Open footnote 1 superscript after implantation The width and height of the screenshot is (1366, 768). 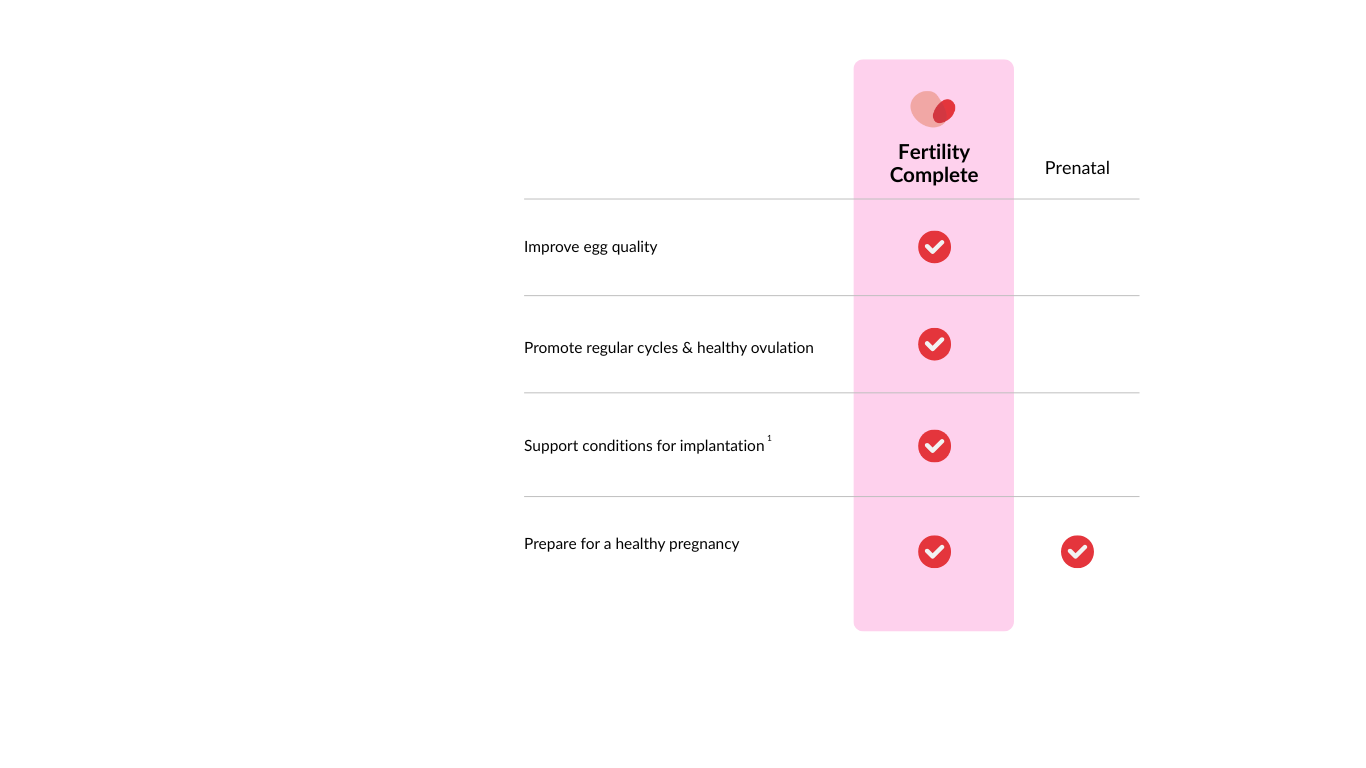click(x=769, y=438)
